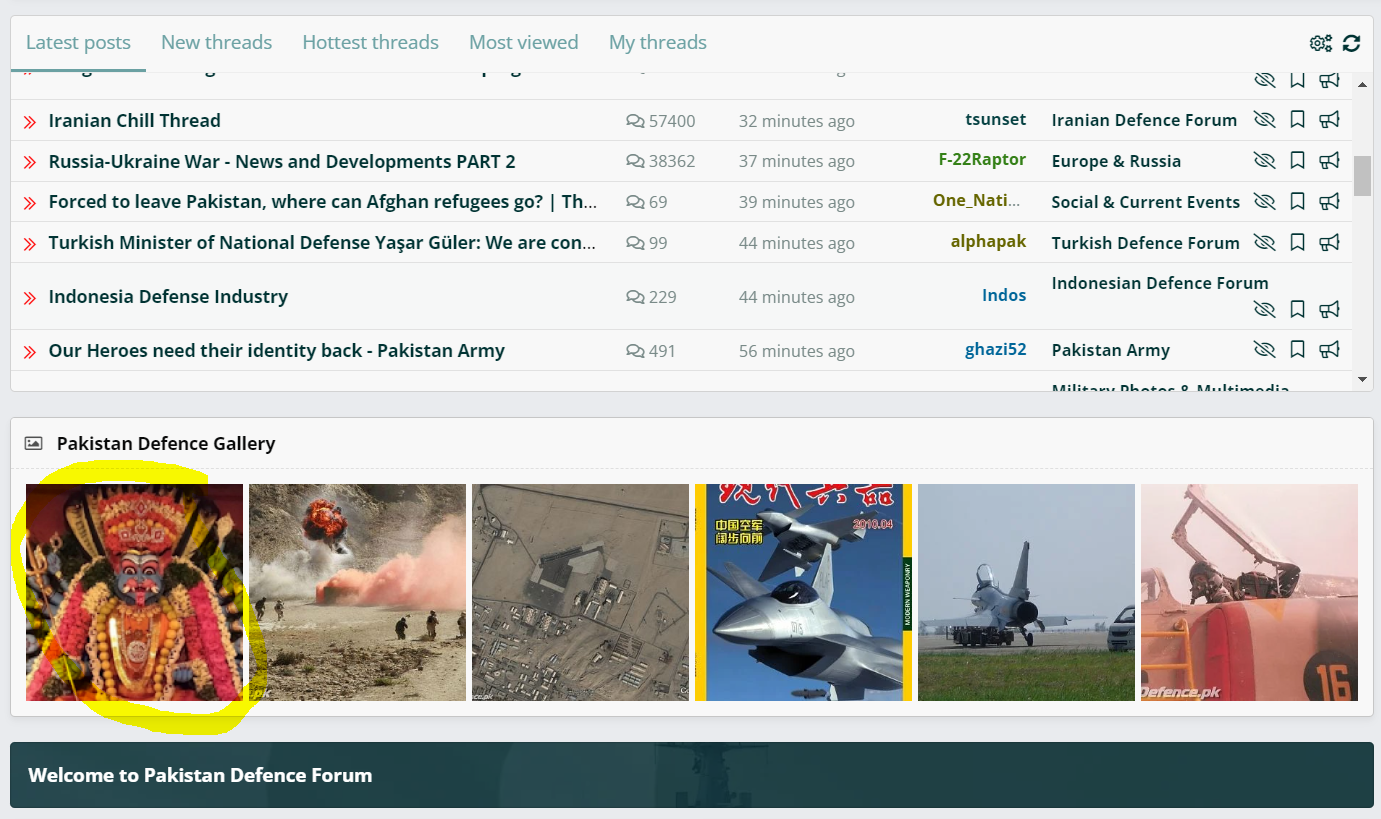The image size is (1381, 819).
Task: Click the Pakistan Defence Gallery image icon
Action: click(34, 443)
